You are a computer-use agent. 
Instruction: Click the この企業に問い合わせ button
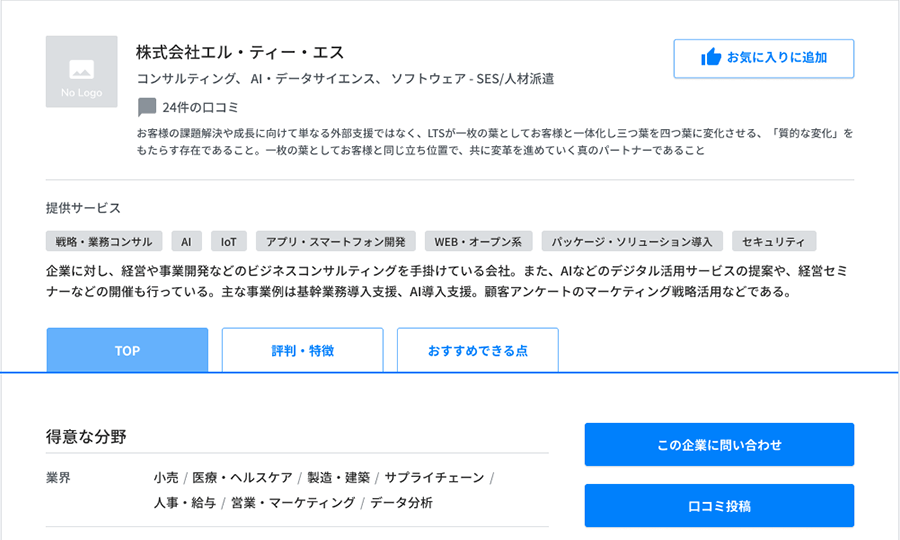719,445
